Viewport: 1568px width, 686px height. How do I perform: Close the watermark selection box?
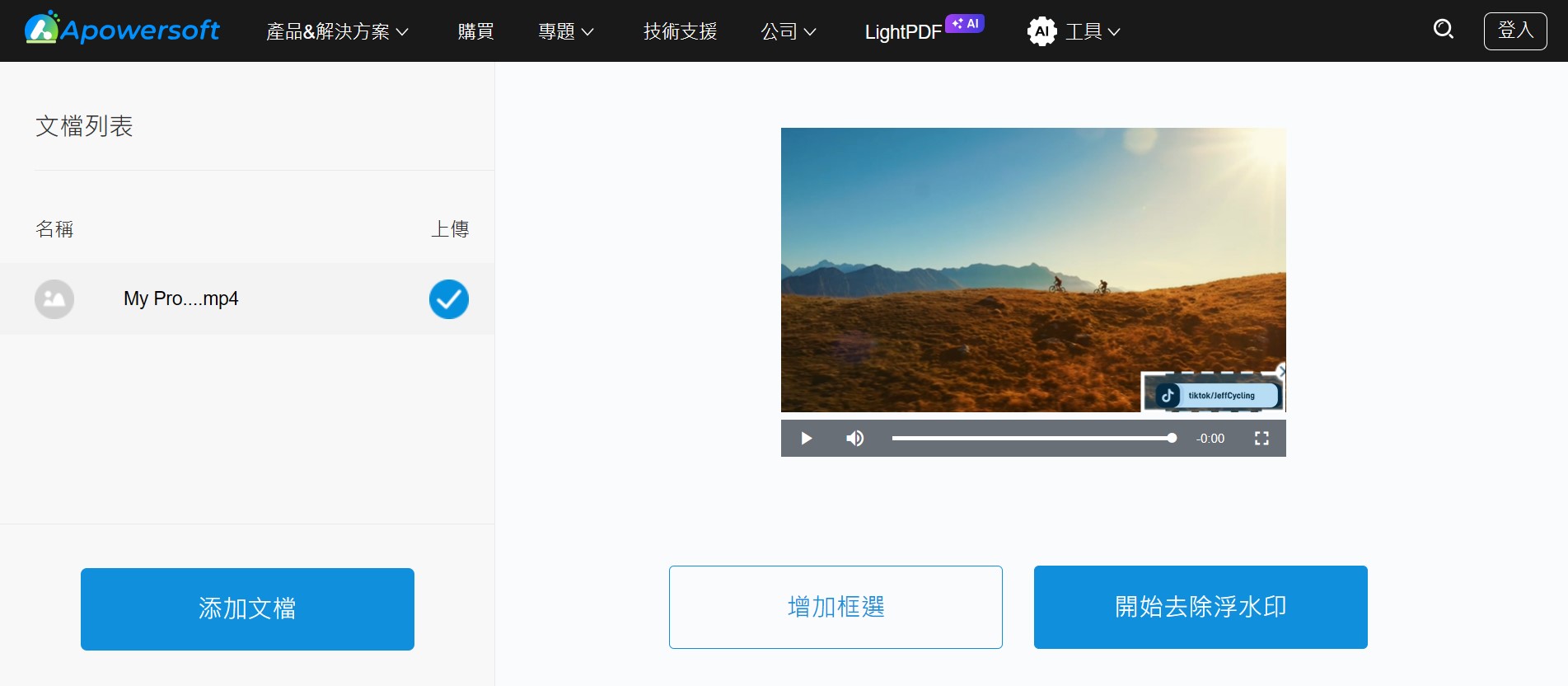pos(1281,371)
